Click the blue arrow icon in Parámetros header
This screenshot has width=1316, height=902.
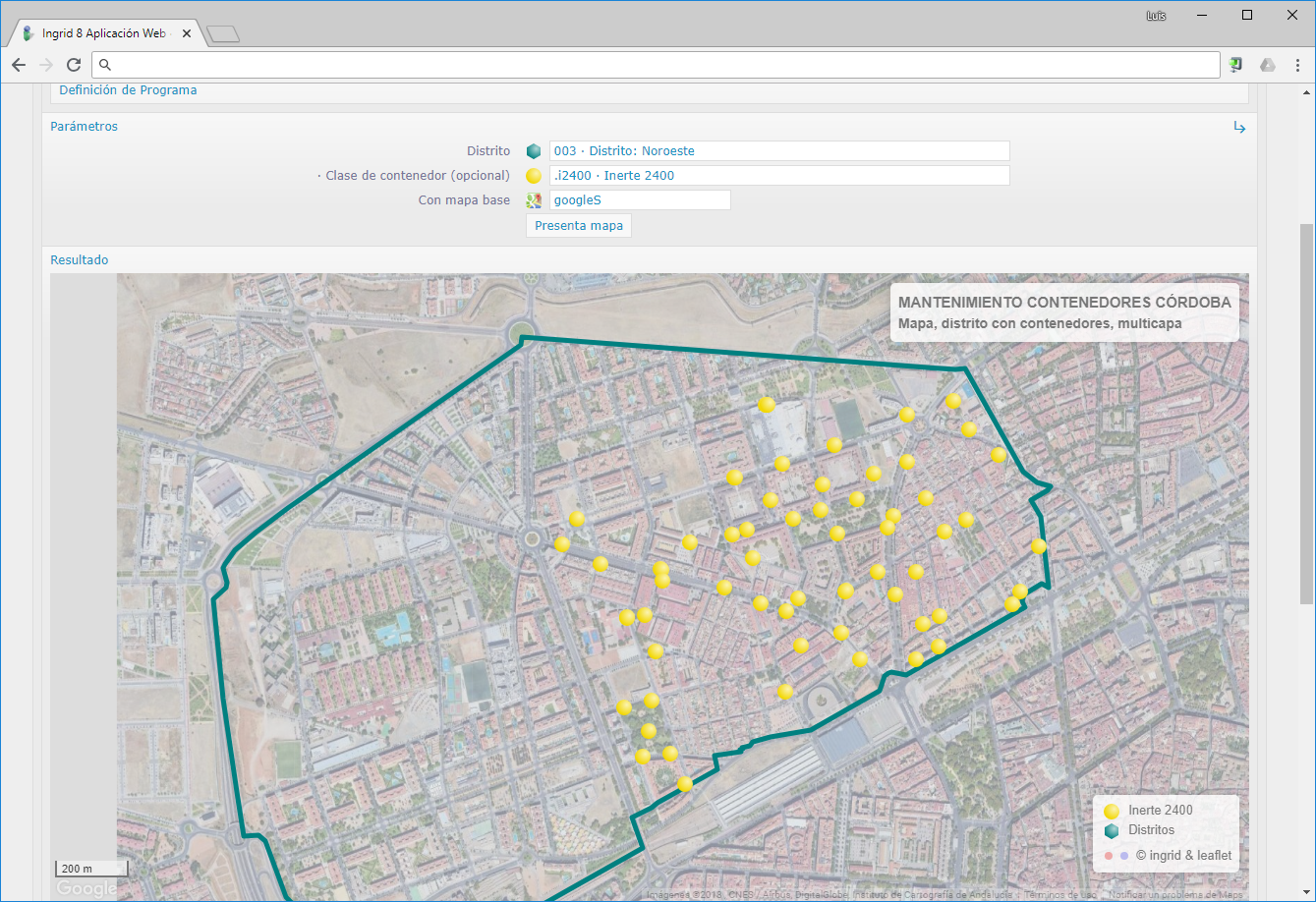(1239, 128)
